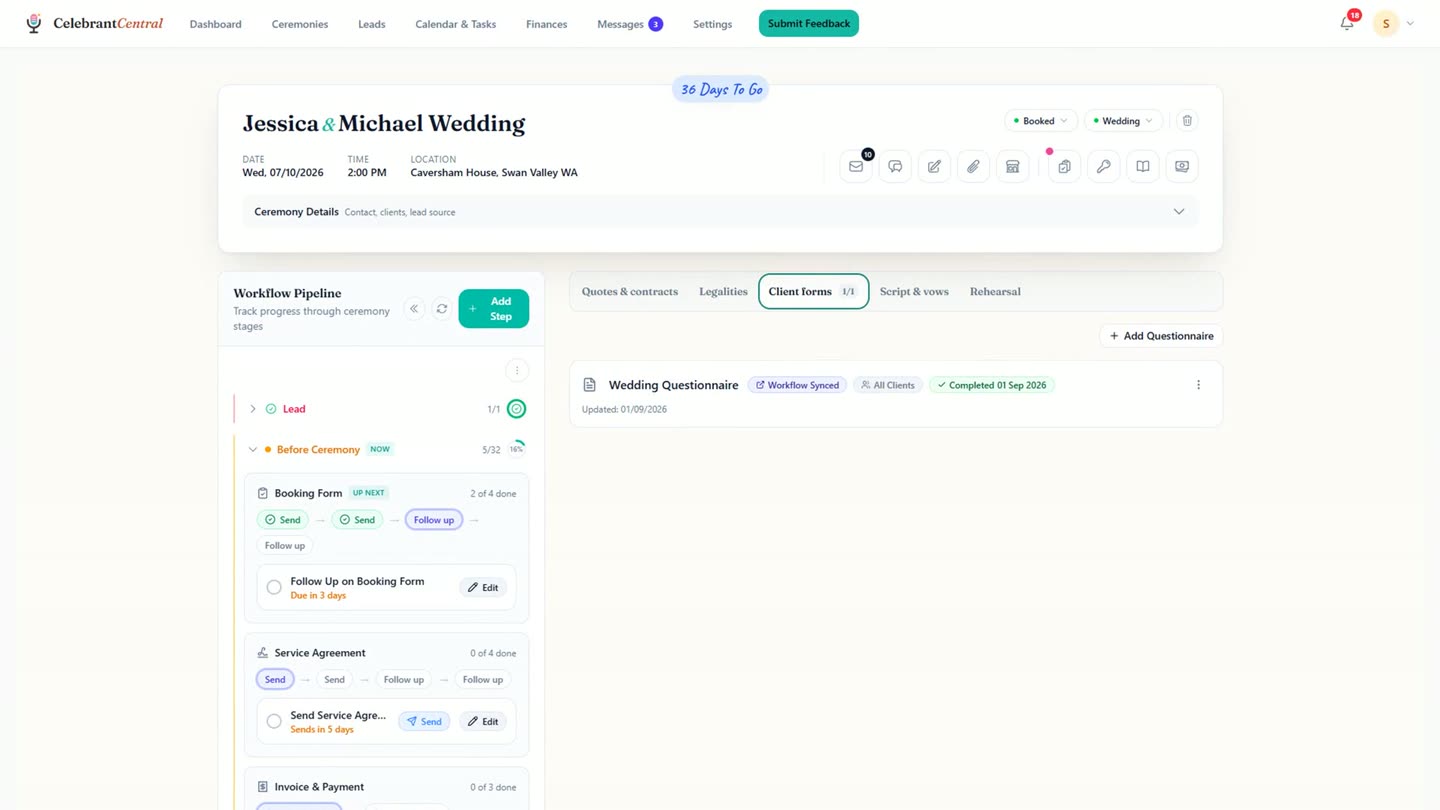Click the CelebrantCentral microphone logo
1440x810 pixels.
[34, 23]
